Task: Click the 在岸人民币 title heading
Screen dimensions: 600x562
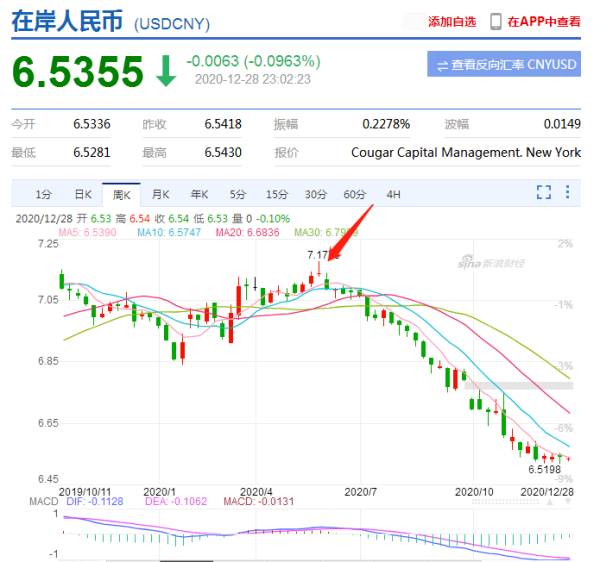Action: click(67, 21)
